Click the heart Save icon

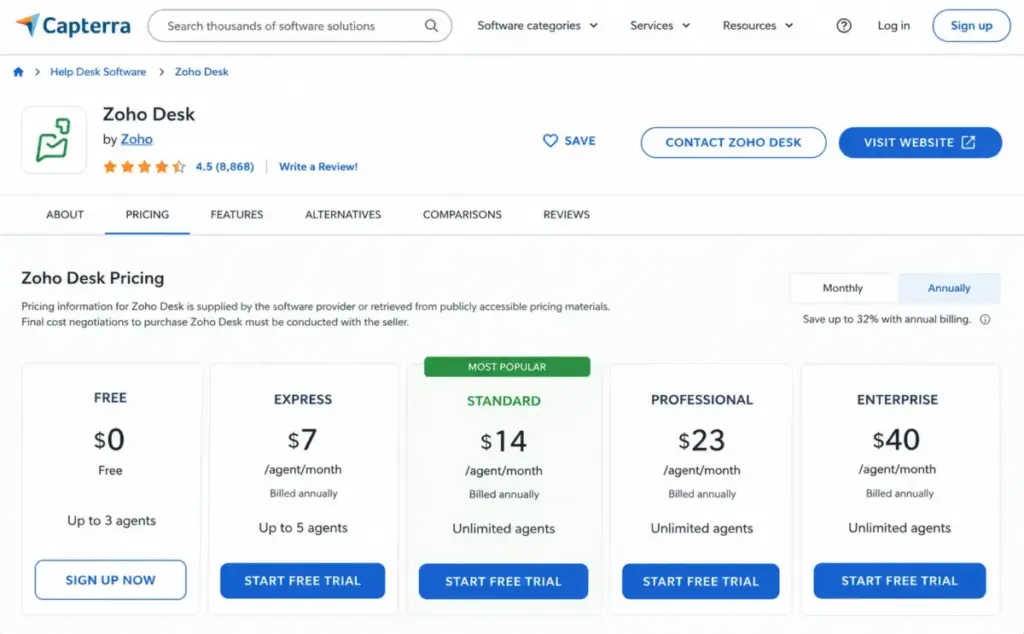pyautogui.click(x=551, y=140)
